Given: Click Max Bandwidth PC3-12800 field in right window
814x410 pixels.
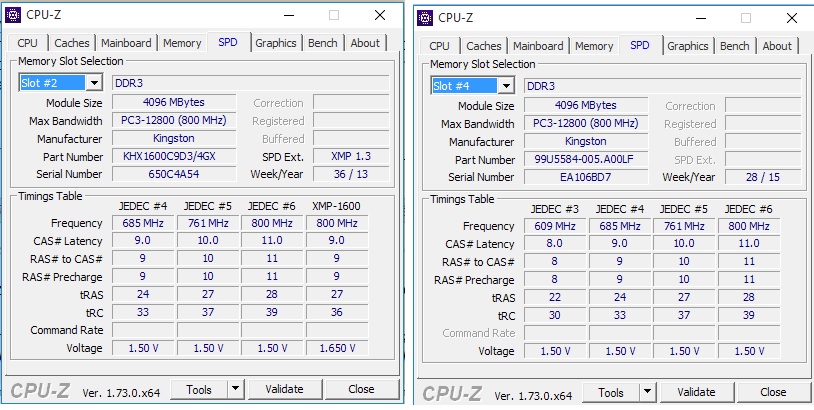Looking at the screenshot, I should pyautogui.click(x=586, y=124).
